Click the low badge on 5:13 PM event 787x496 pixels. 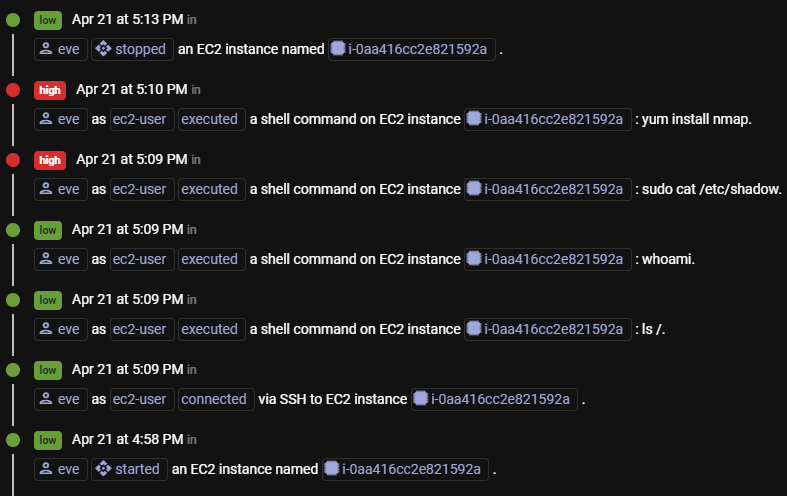coord(48,20)
